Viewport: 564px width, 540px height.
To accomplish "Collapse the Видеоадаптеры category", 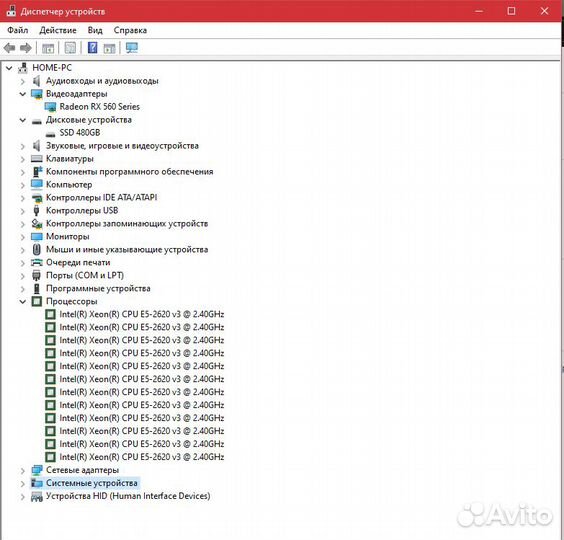I will click(x=23, y=94).
